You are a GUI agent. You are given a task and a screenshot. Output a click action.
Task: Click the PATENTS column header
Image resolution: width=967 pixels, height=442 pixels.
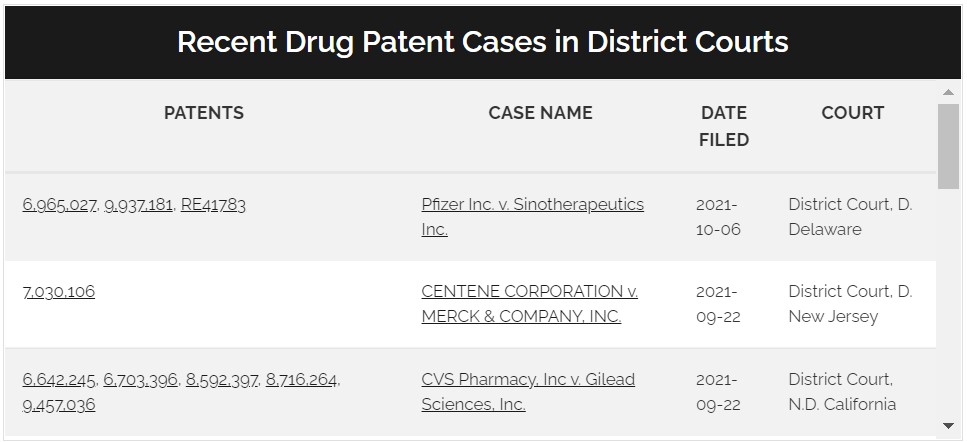(204, 113)
